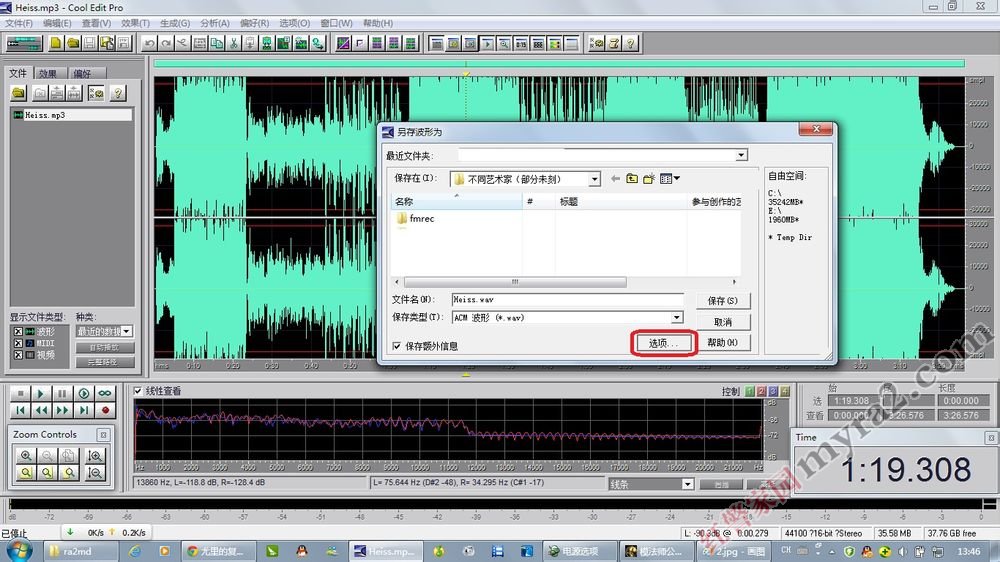Close the Zoom Controls panel

tap(103, 434)
